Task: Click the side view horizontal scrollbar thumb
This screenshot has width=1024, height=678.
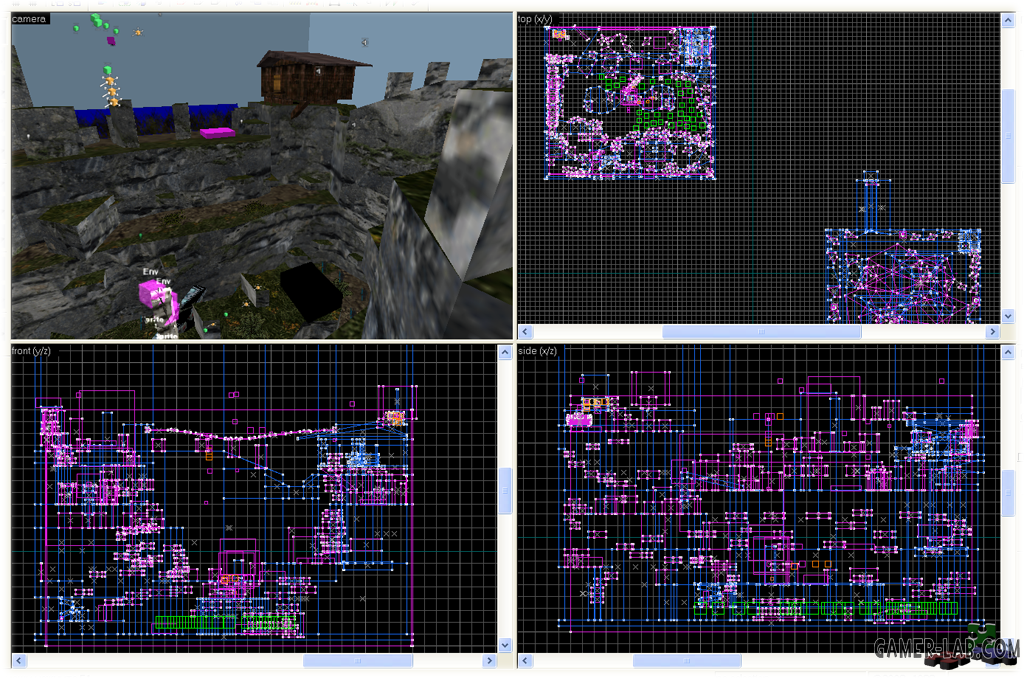Action: pyautogui.click(x=687, y=661)
